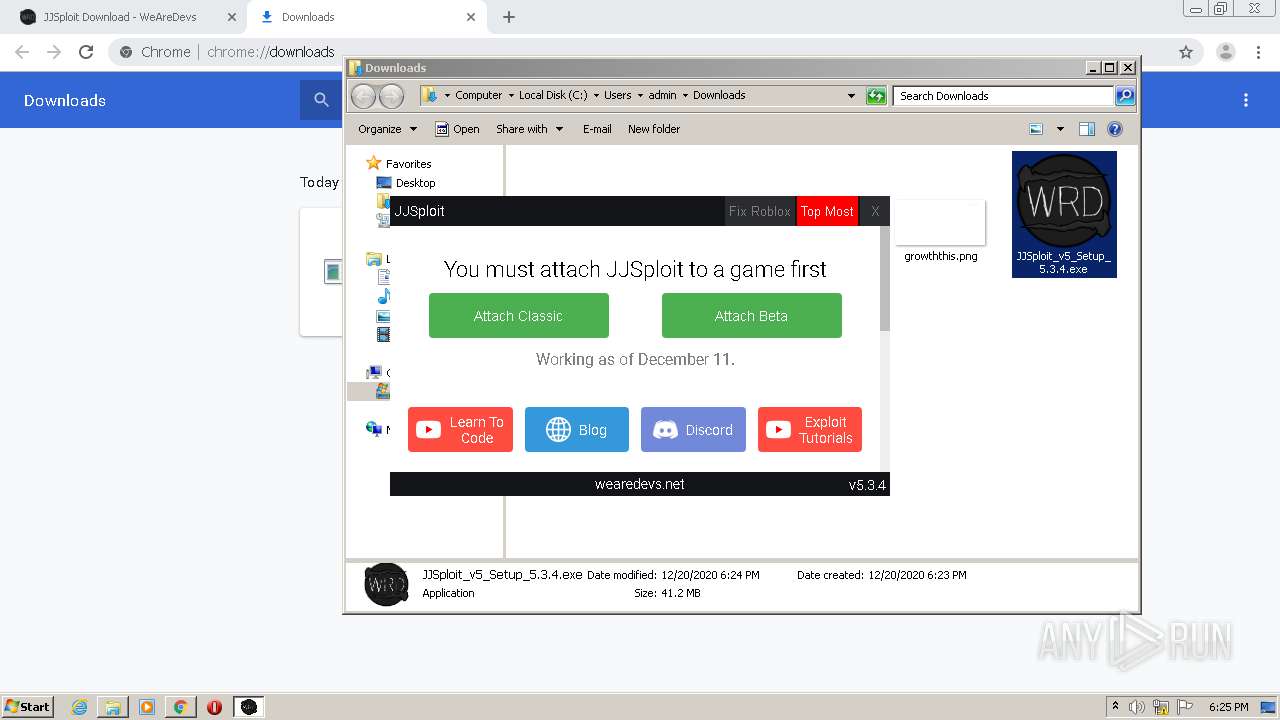Open the Share with dropdown

530,129
